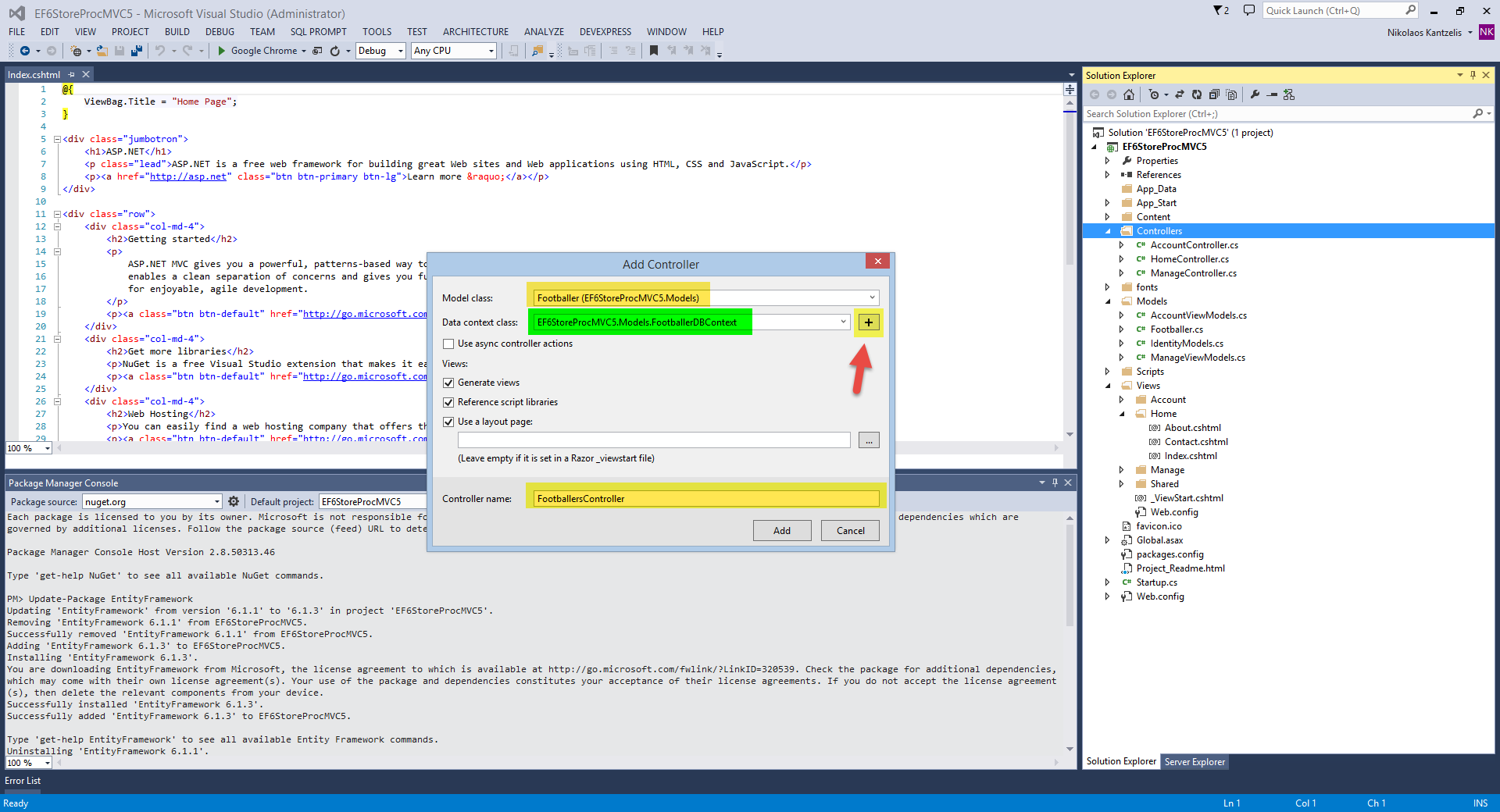
Task: Click the plus button to add new data context
Action: tap(869, 322)
